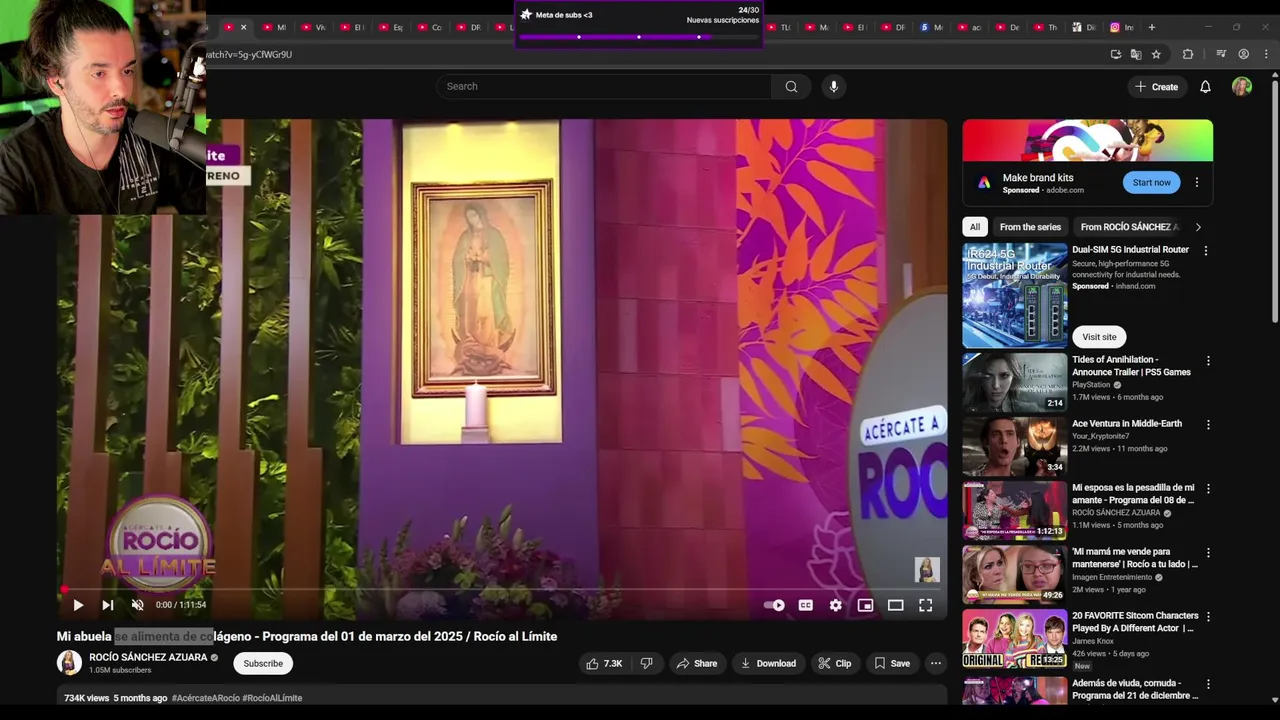Open Tides of Annihilation trailer thumbnail
Screen dimensions: 1280x720
(1015, 381)
